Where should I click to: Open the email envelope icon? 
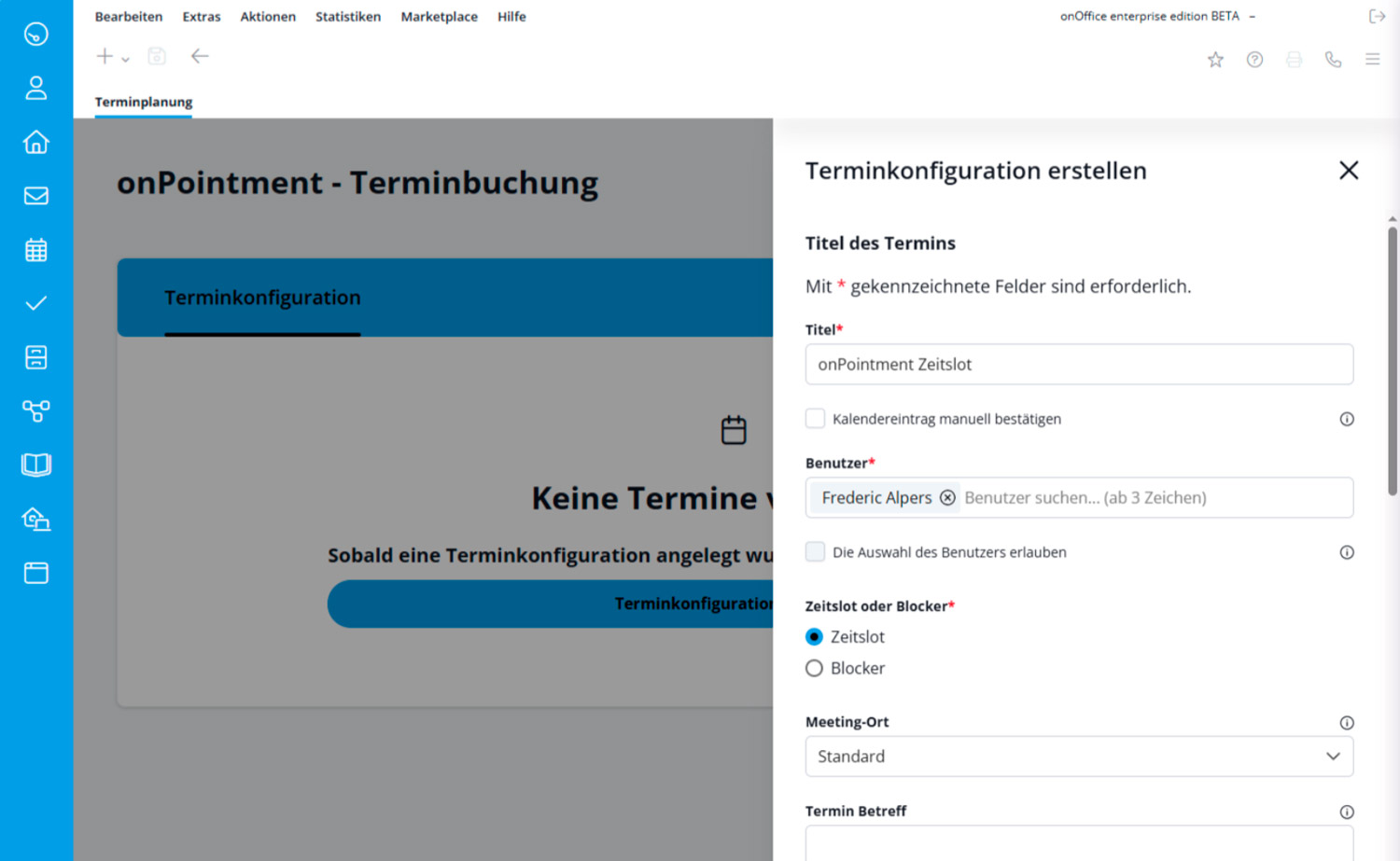pyautogui.click(x=35, y=196)
